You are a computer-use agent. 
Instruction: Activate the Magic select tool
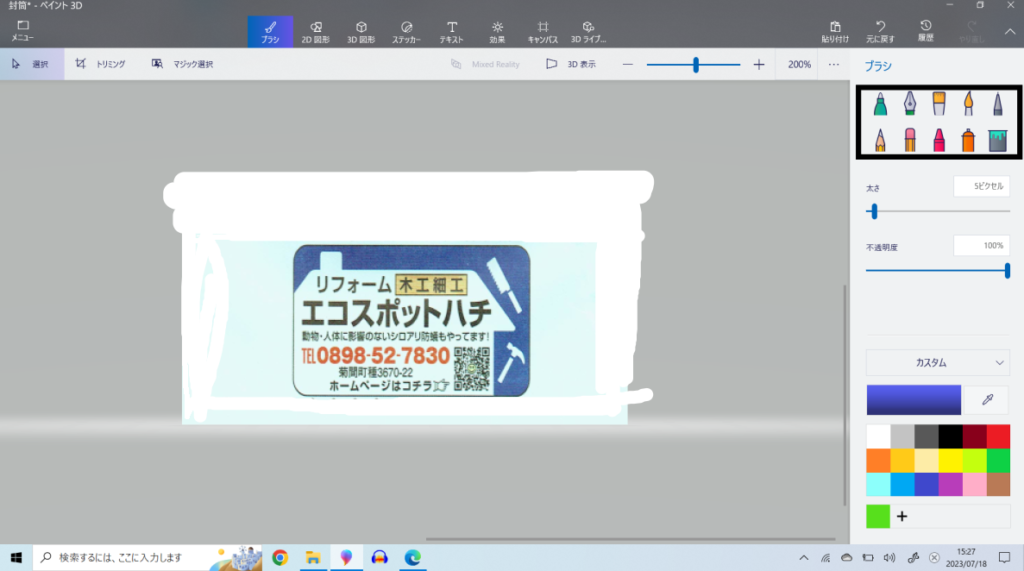pyautogui.click(x=182, y=64)
